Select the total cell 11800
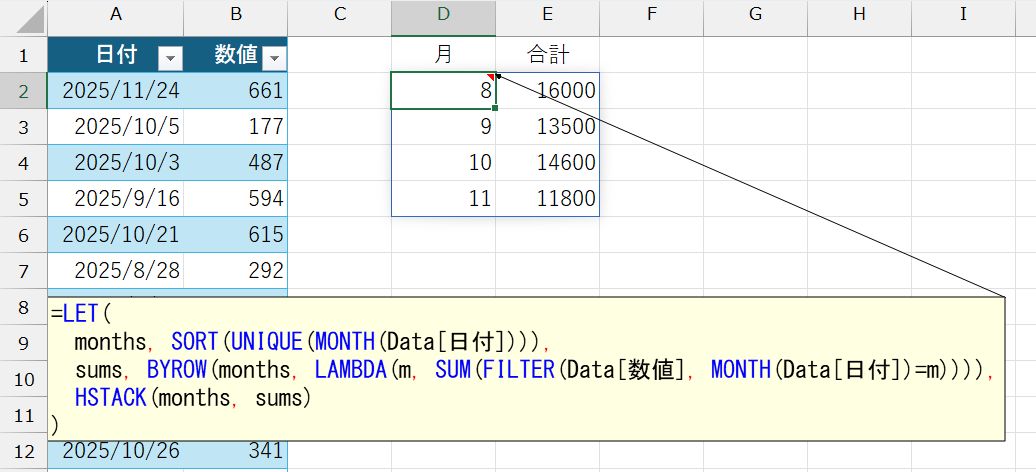The width and height of the screenshot is (1036, 472). click(x=548, y=198)
